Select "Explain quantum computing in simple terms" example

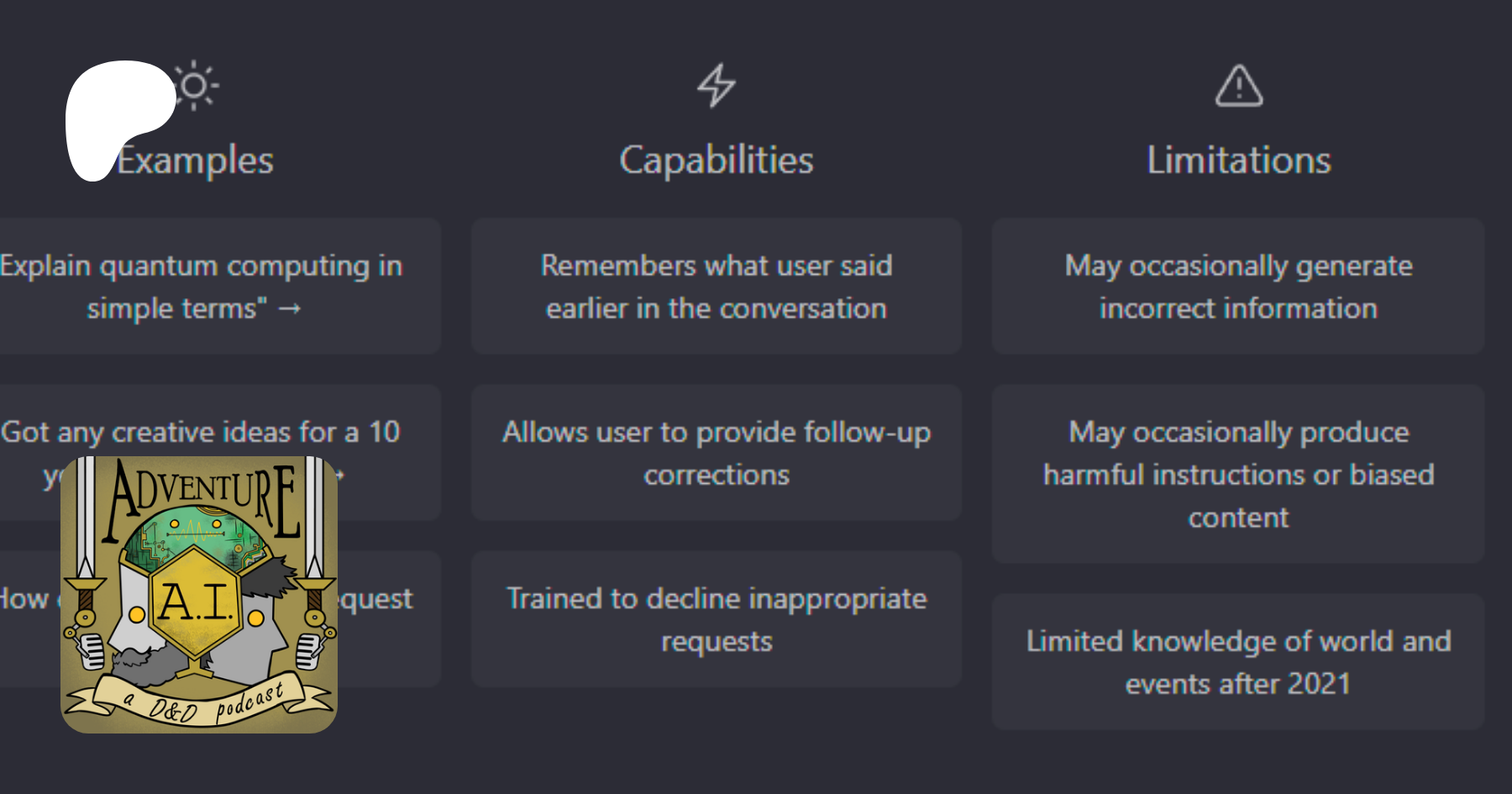[x=202, y=286]
